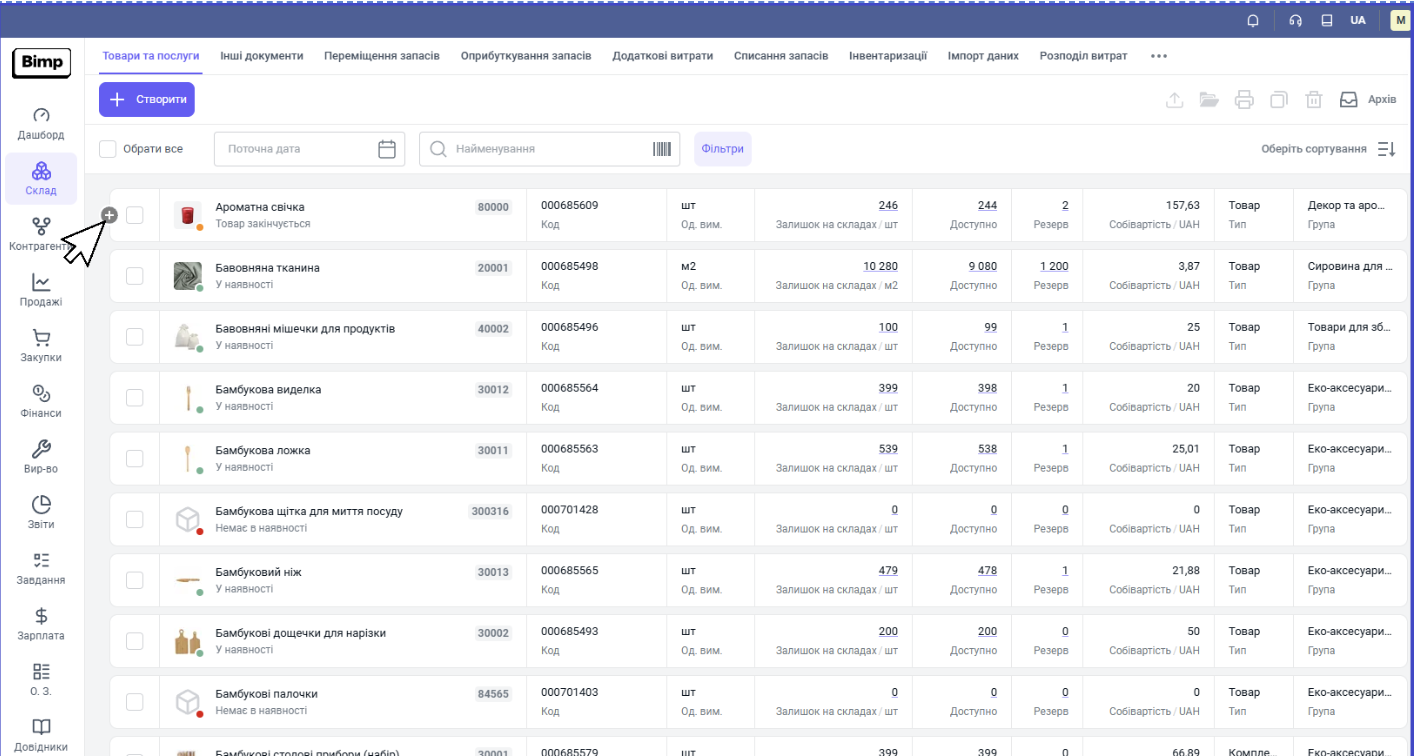The width and height of the screenshot is (1414, 756).
Task: Toggle the Обрати все checkbox
Action: [x=108, y=149]
